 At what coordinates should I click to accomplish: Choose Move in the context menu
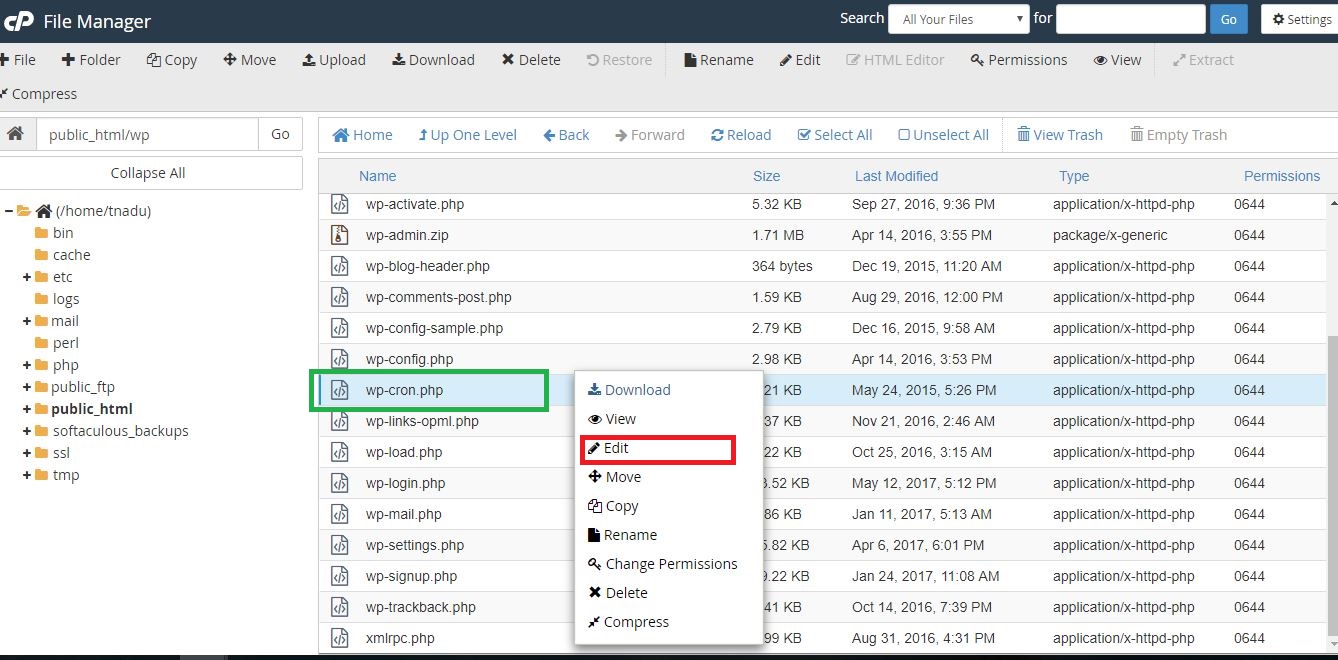(615, 477)
